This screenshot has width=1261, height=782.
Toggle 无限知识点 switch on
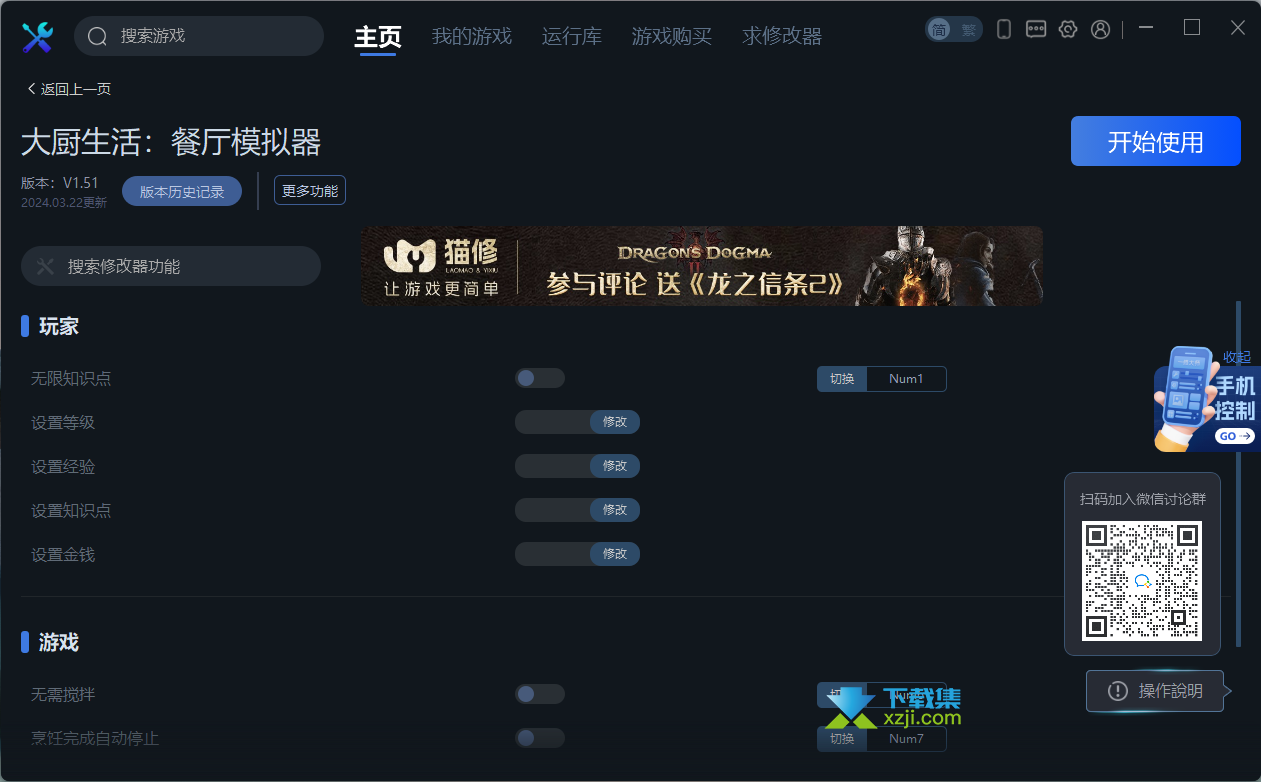tap(540, 378)
